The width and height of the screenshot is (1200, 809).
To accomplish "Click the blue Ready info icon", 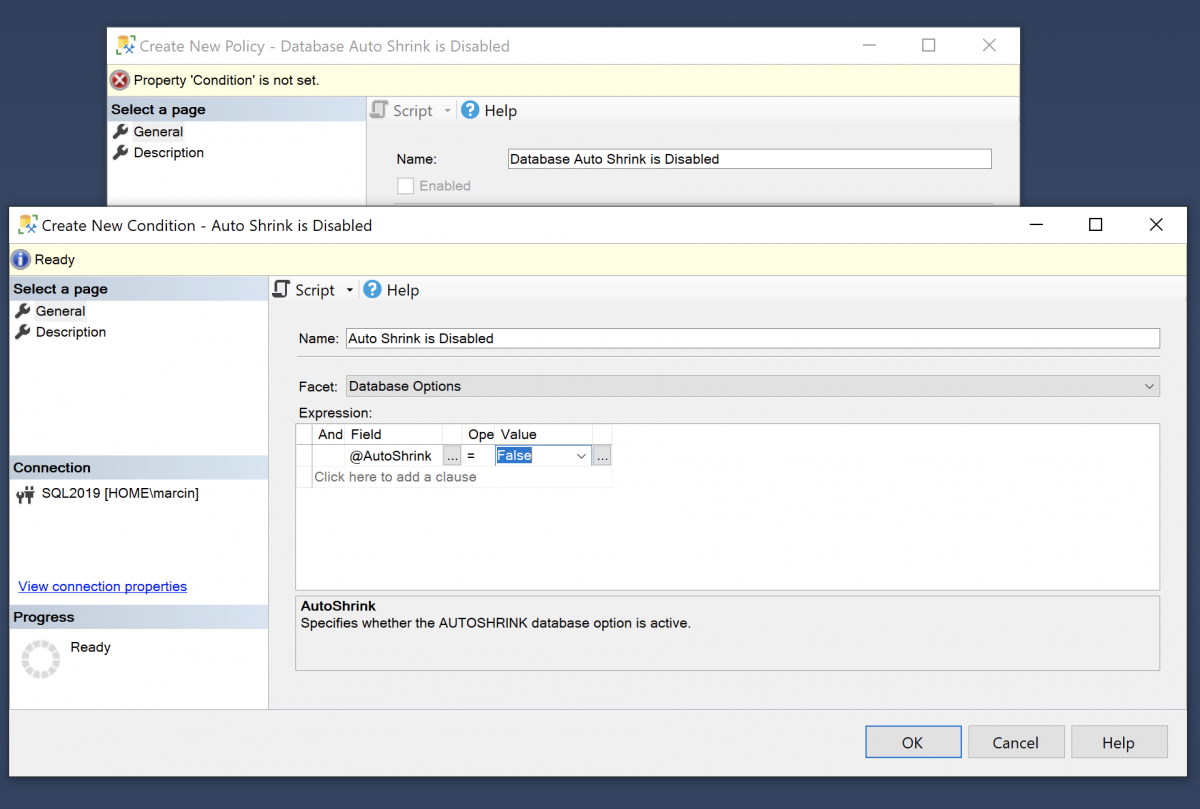I will (x=21, y=259).
